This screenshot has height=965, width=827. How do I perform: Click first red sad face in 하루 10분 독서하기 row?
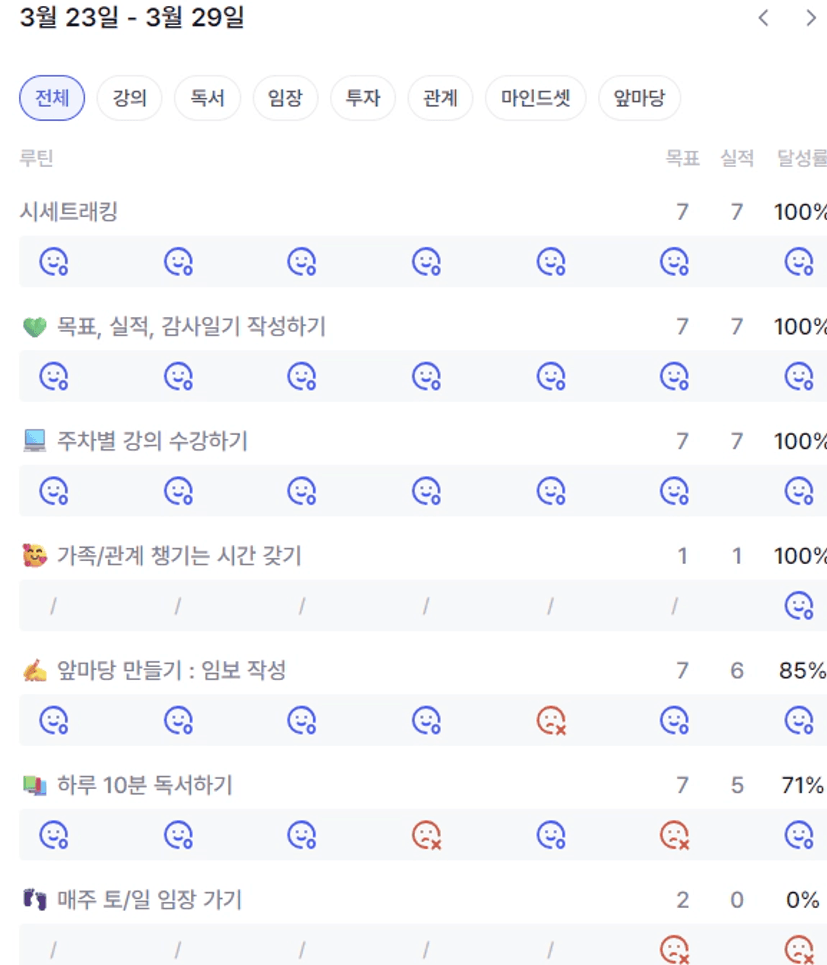click(x=427, y=835)
